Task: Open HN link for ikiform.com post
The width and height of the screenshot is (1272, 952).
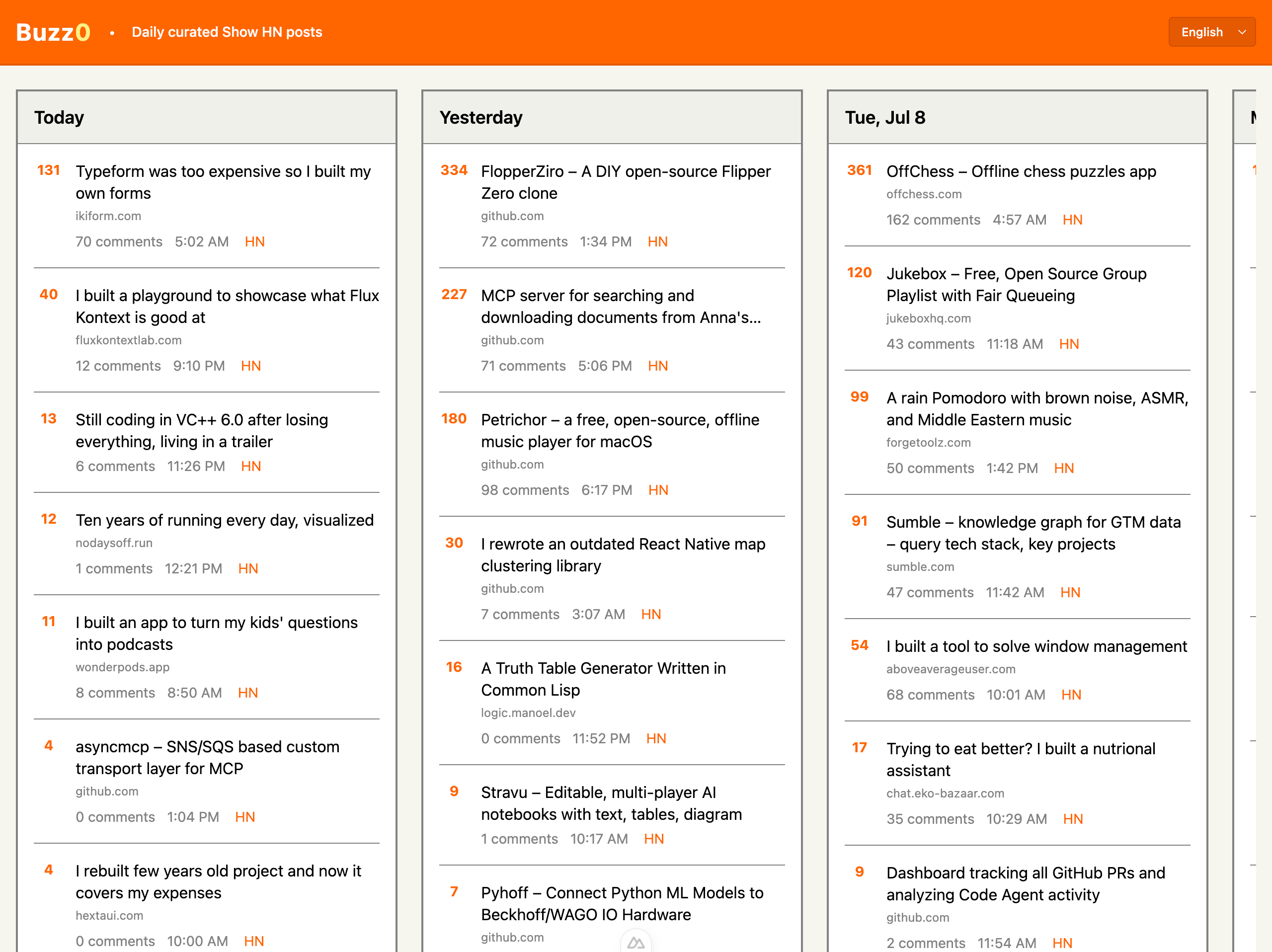Action: [255, 242]
